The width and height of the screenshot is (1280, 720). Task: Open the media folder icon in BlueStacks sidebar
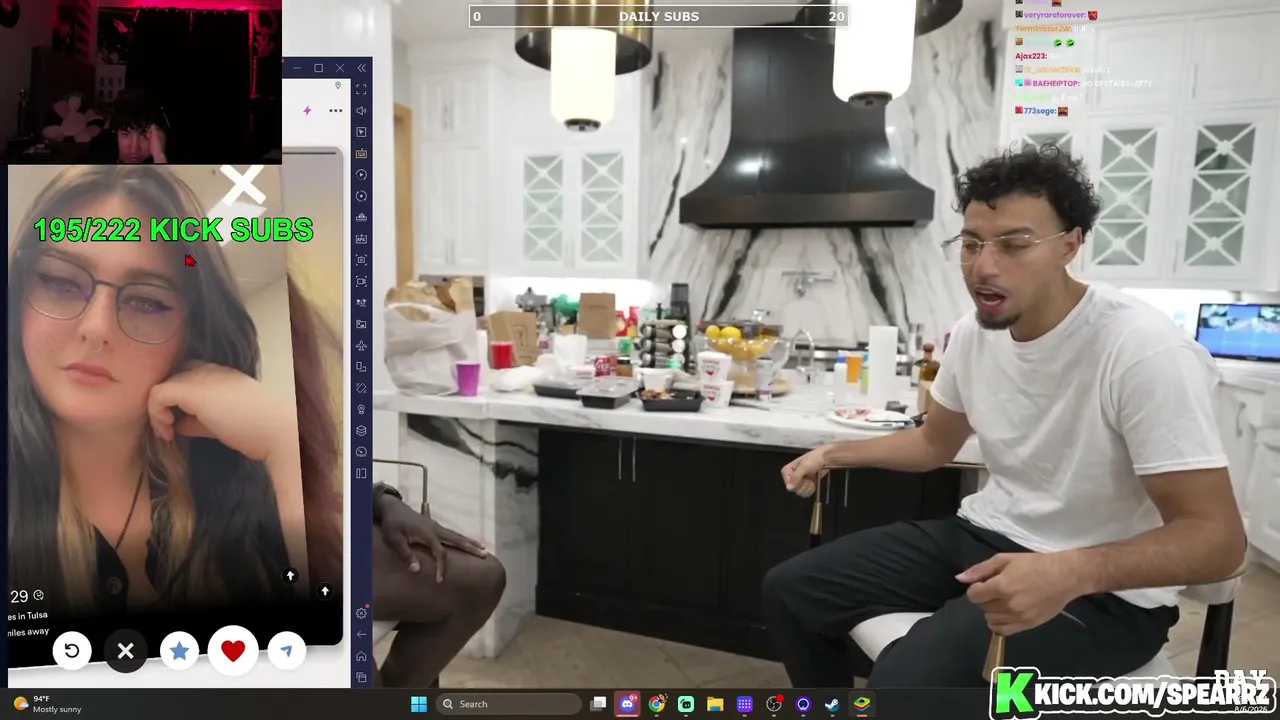361,323
